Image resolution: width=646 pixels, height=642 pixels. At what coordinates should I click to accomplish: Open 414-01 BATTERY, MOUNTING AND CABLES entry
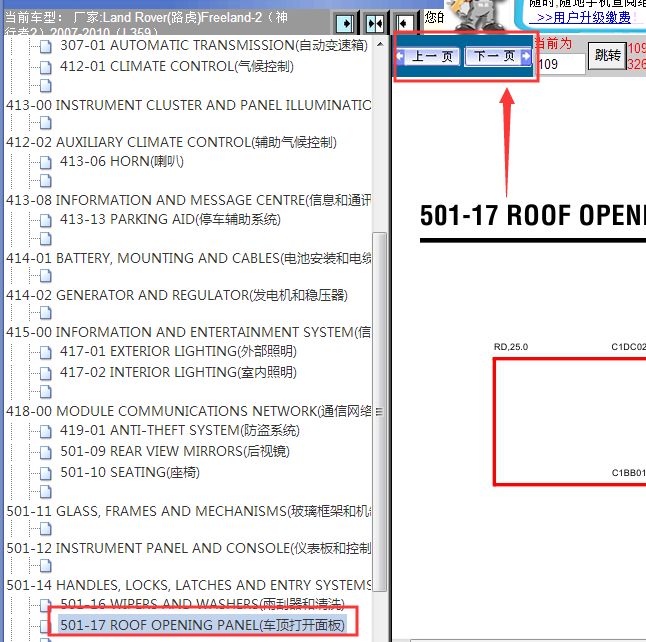point(188,258)
